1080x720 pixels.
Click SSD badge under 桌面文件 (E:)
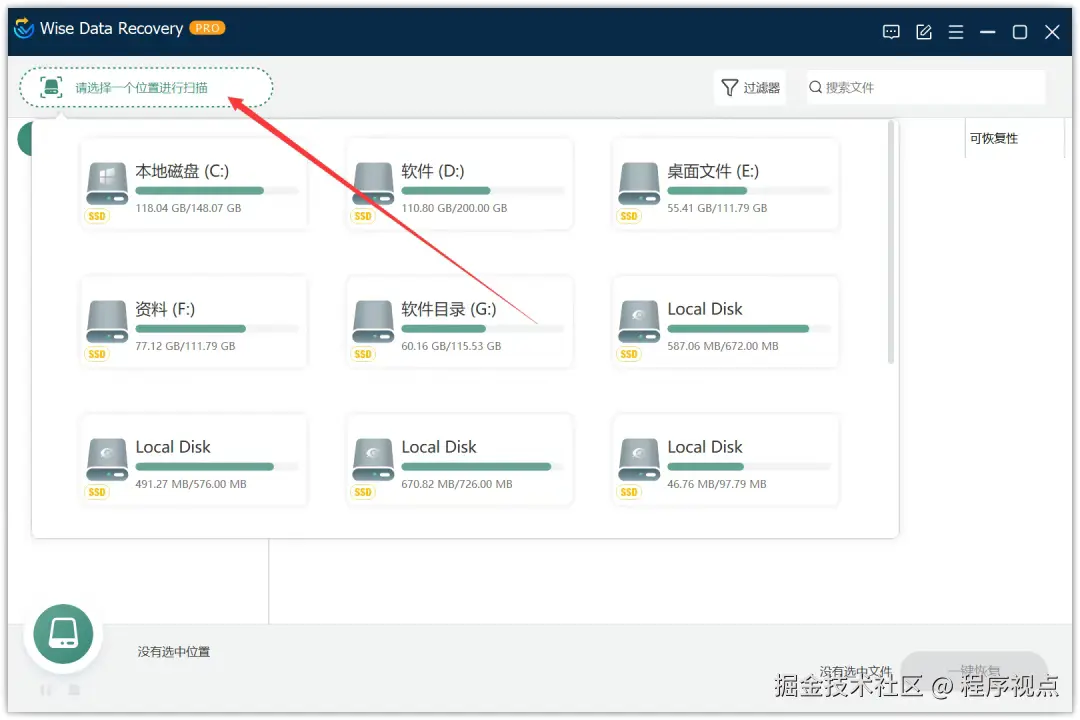click(628, 216)
